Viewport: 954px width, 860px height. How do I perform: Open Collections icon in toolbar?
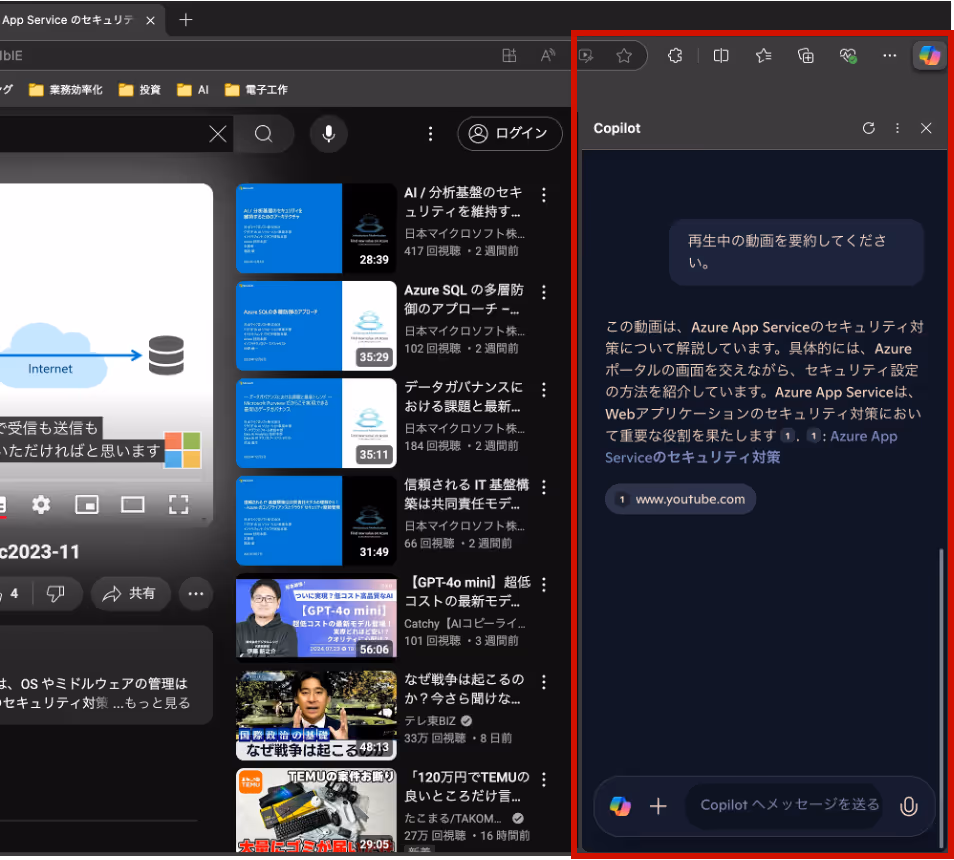pos(806,56)
